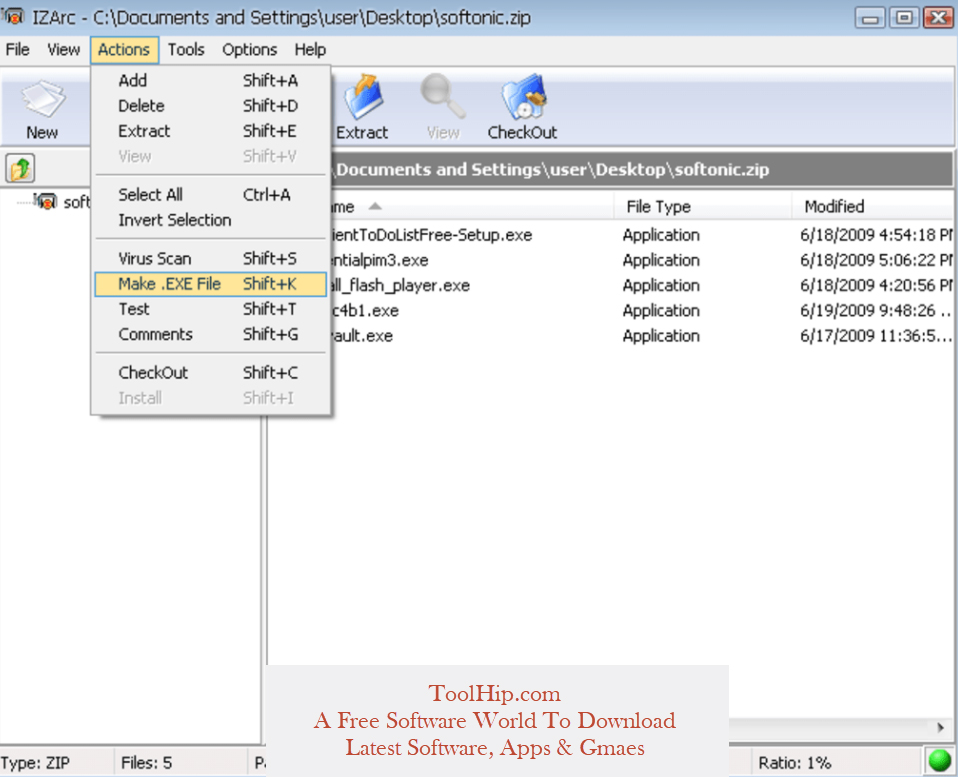Screen dimensions: 958x777
Task: Click the 6/18/2009 4:20:56 modified date
Action: tap(876, 285)
